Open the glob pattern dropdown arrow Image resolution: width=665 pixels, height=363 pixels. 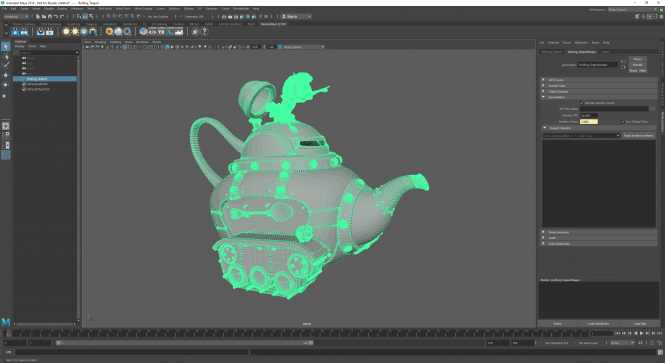[x=618, y=136]
